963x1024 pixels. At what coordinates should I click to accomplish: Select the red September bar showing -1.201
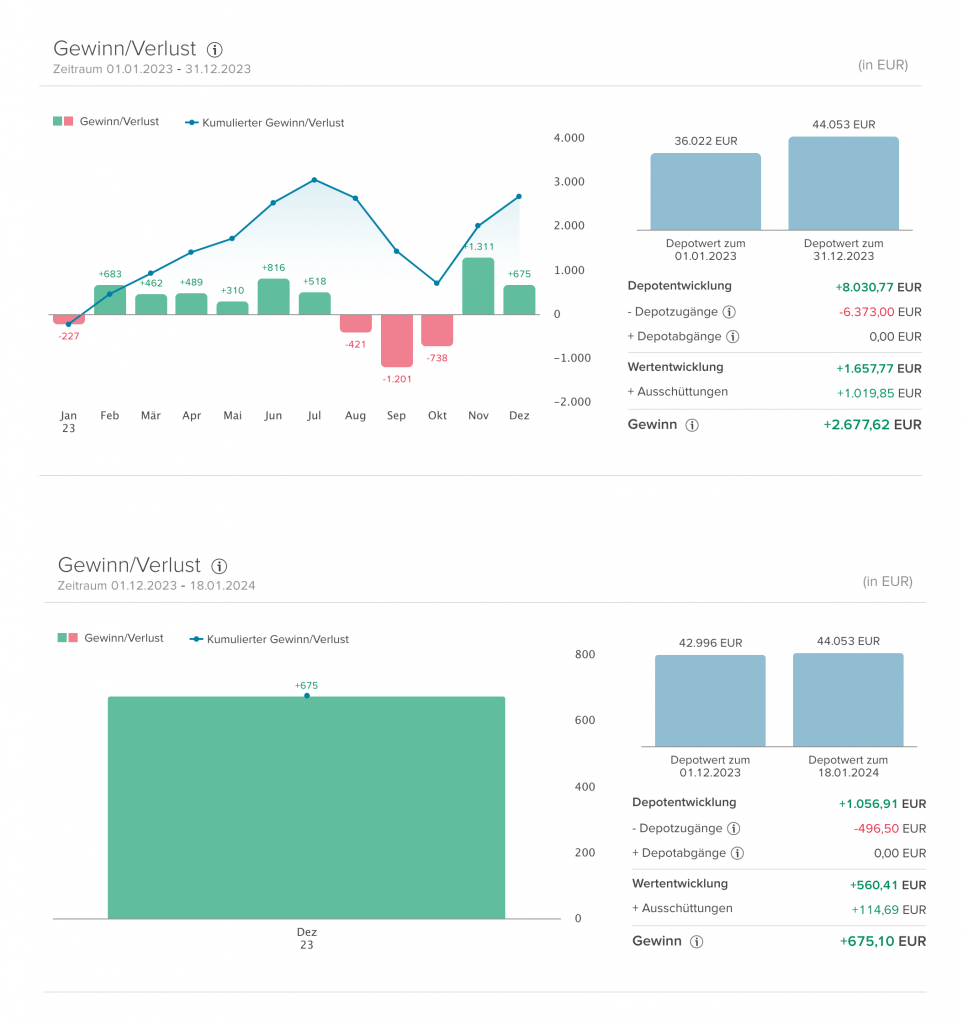click(x=396, y=341)
